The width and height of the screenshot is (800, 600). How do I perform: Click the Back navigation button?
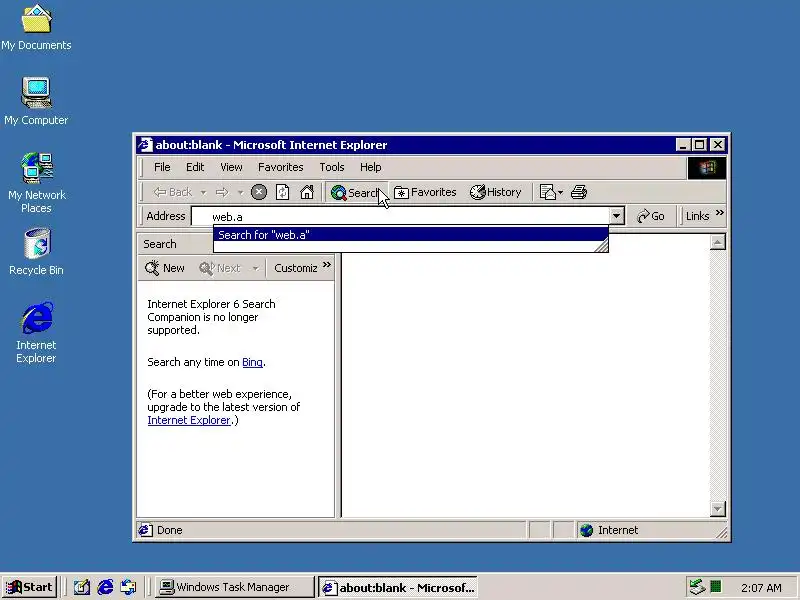click(x=172, y=192)
